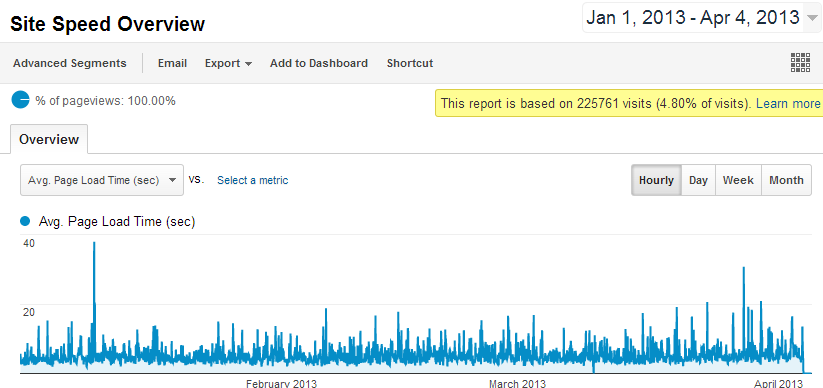Click the February 2013 axis label
823x388 pixels.
[x=281, y=383]
